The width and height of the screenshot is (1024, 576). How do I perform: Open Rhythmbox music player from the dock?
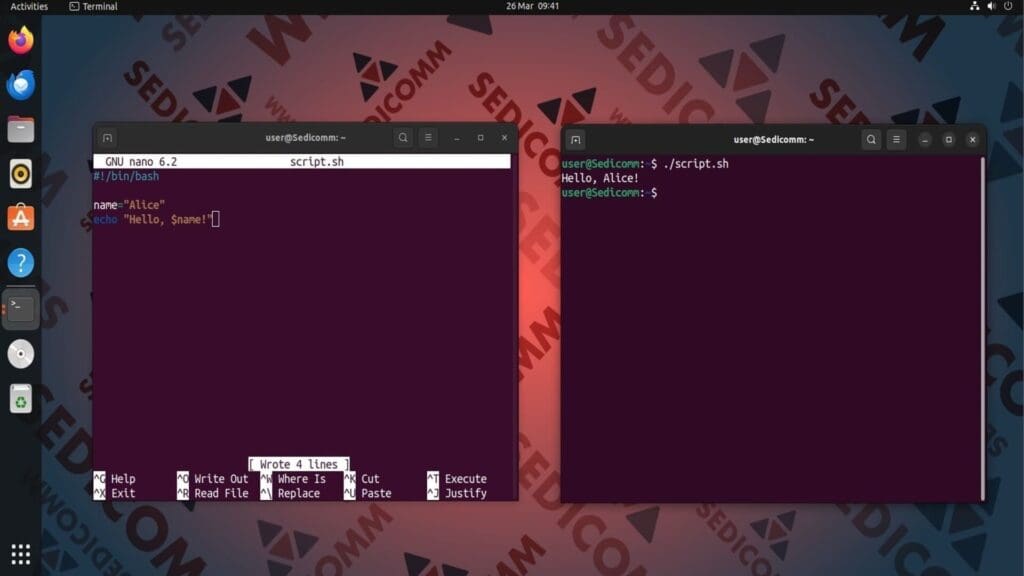click(20, 173)
